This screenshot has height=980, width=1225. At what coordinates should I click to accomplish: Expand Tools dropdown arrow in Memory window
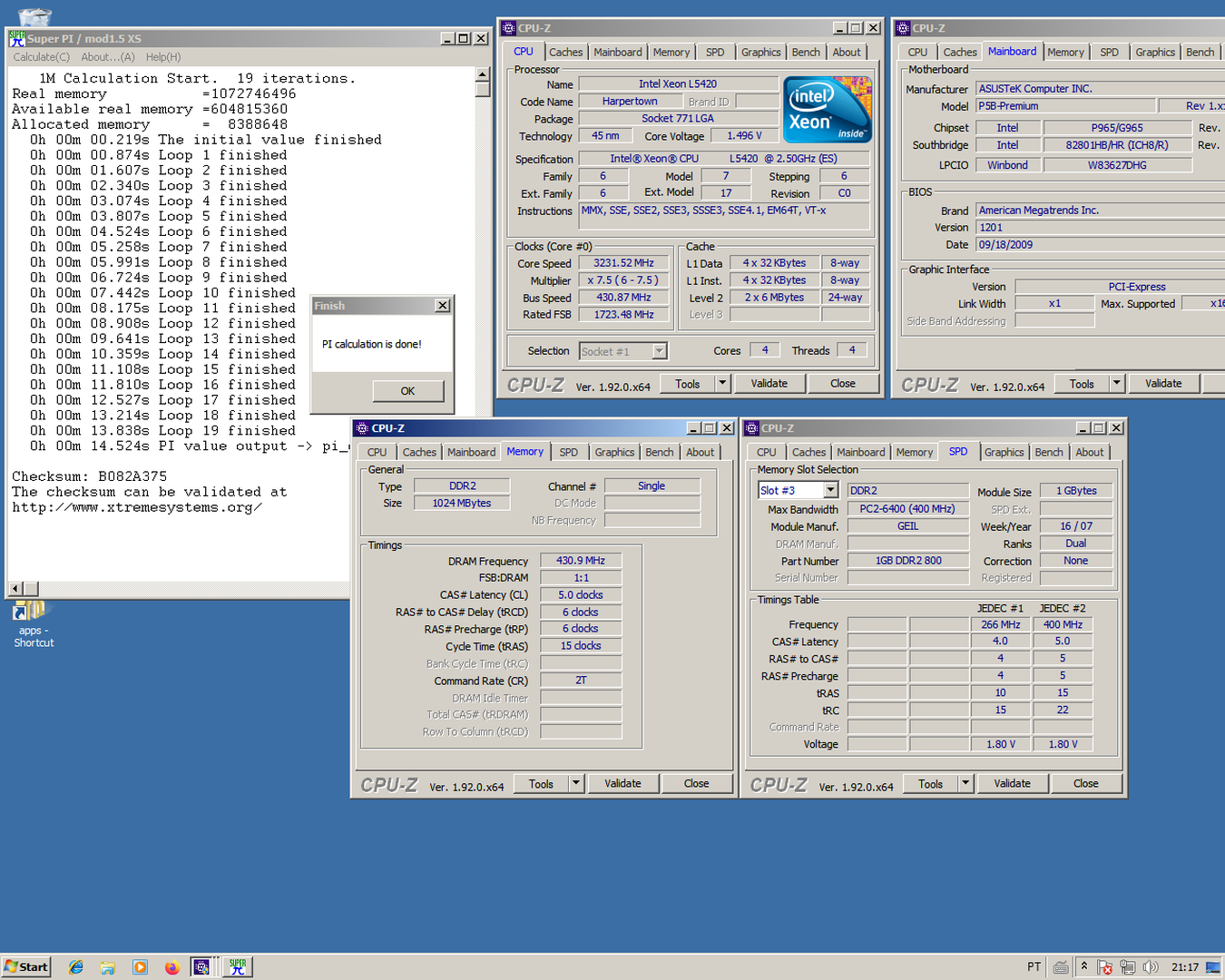(x=576, y=784)
